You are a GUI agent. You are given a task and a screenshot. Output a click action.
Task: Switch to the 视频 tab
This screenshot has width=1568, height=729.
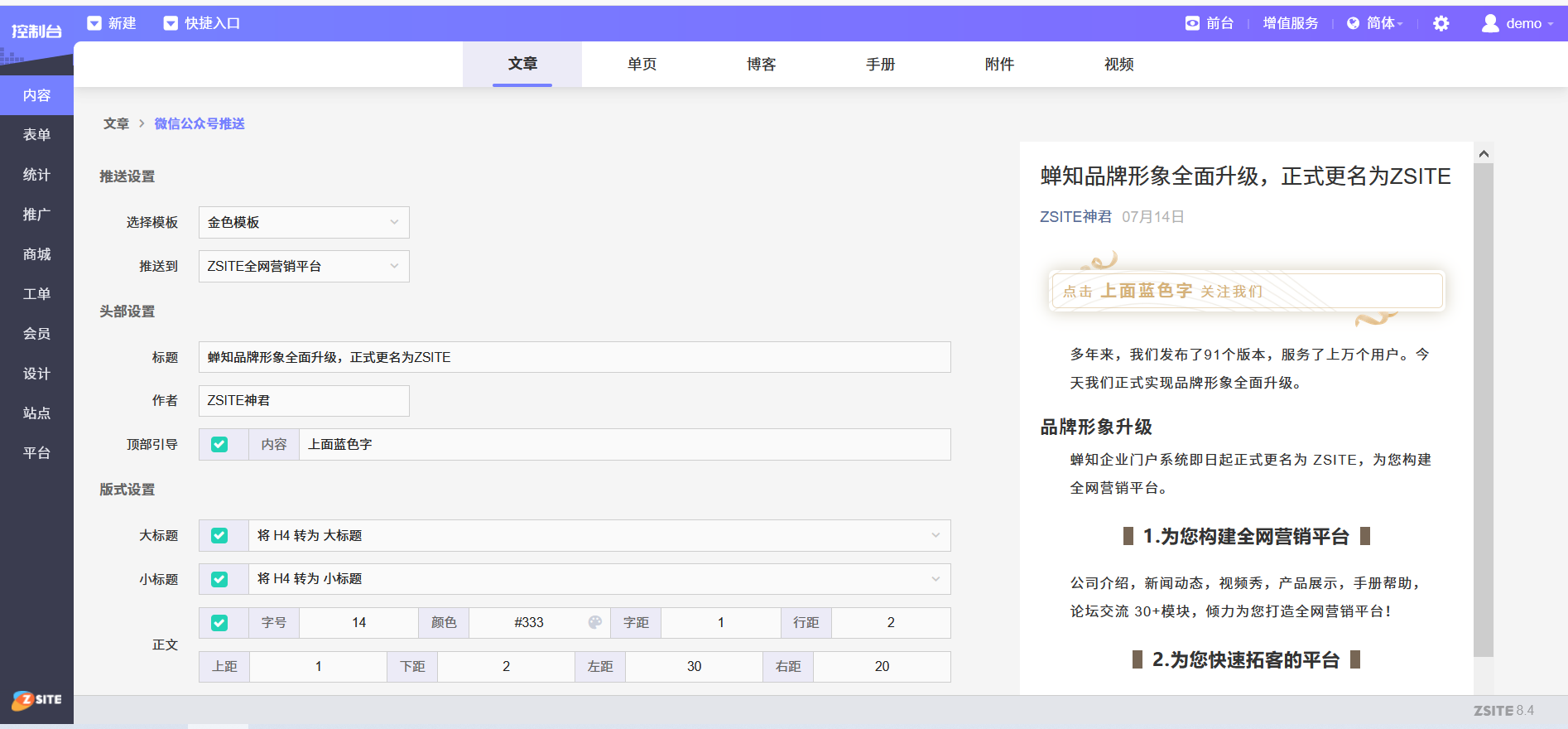pos(1118,64)
